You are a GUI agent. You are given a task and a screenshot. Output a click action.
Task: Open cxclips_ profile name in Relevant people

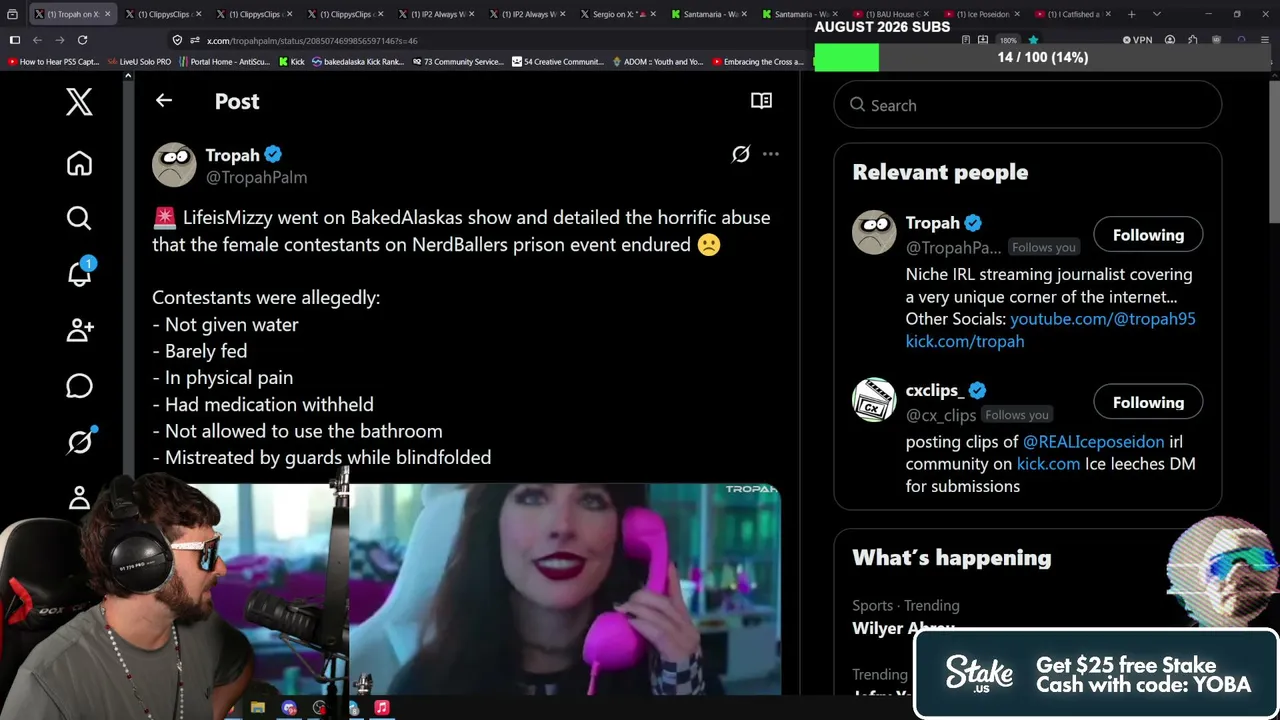[x=935, y=390]
